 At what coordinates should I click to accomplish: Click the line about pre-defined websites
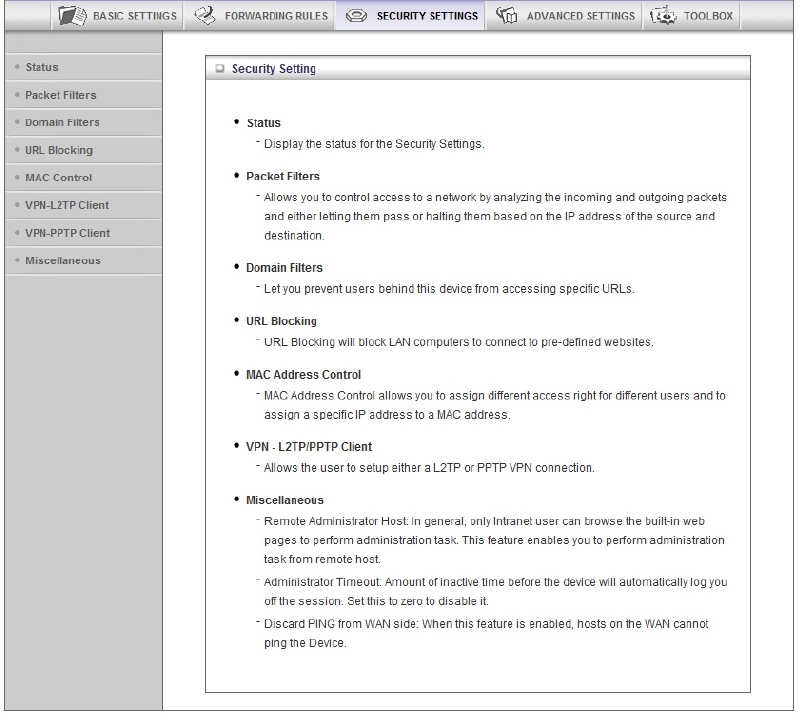click(459, 342)
